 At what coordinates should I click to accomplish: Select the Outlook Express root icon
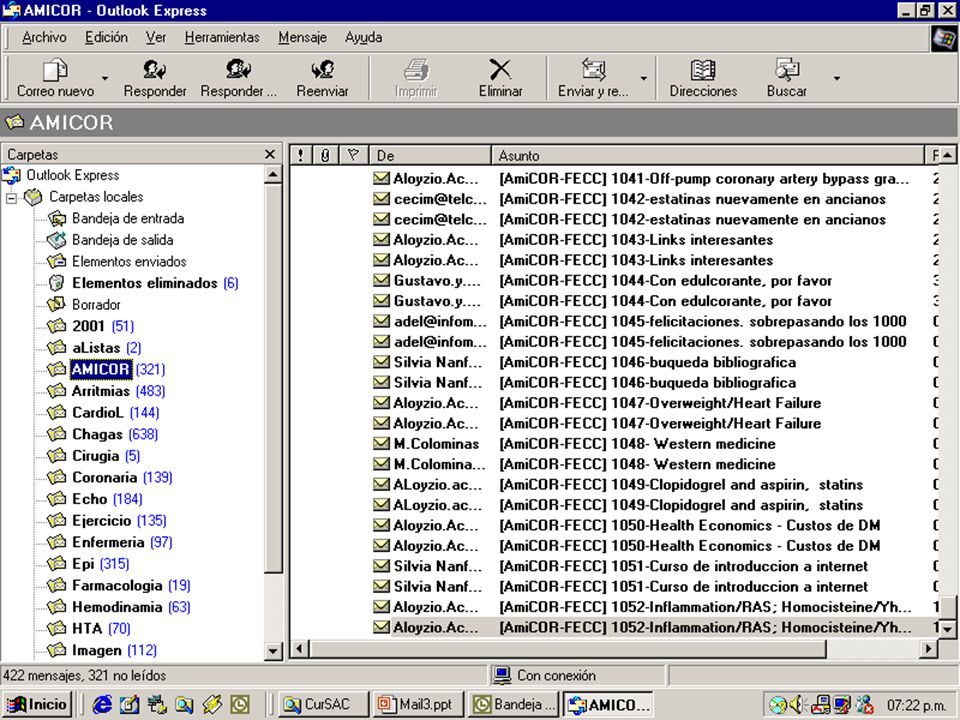(12, 175)
